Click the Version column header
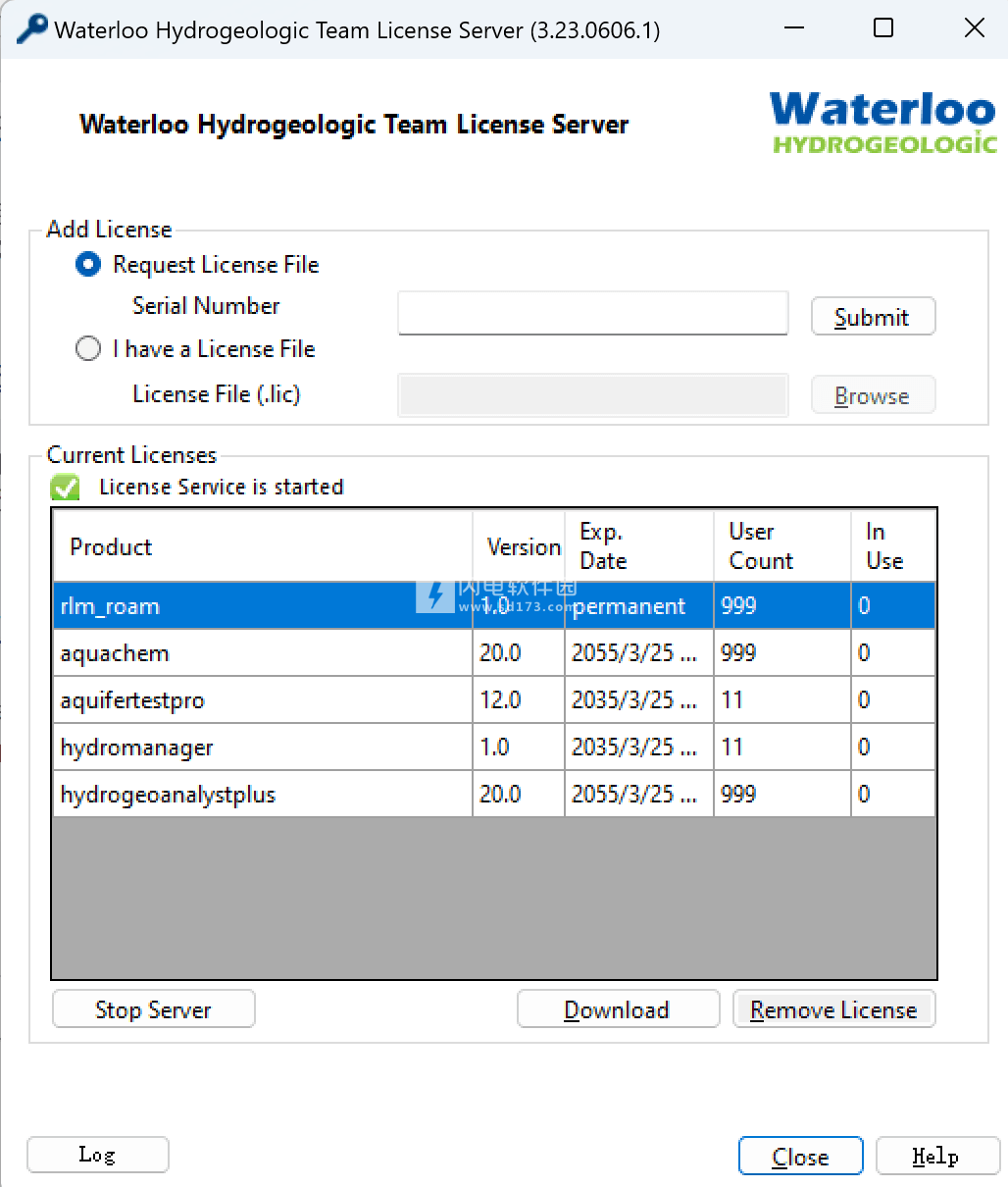1008x1187 pixels. point(519,546)
